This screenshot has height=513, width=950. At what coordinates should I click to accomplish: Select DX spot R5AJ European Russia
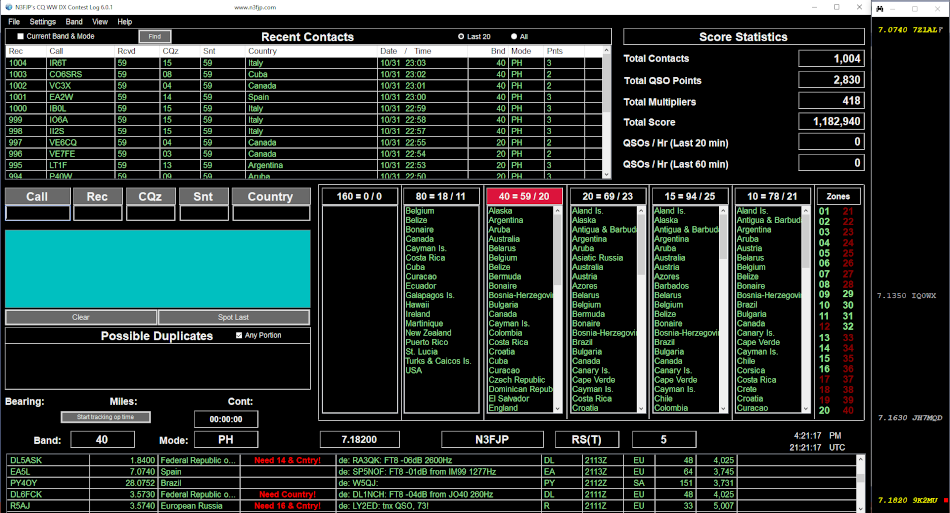point(431,506)
